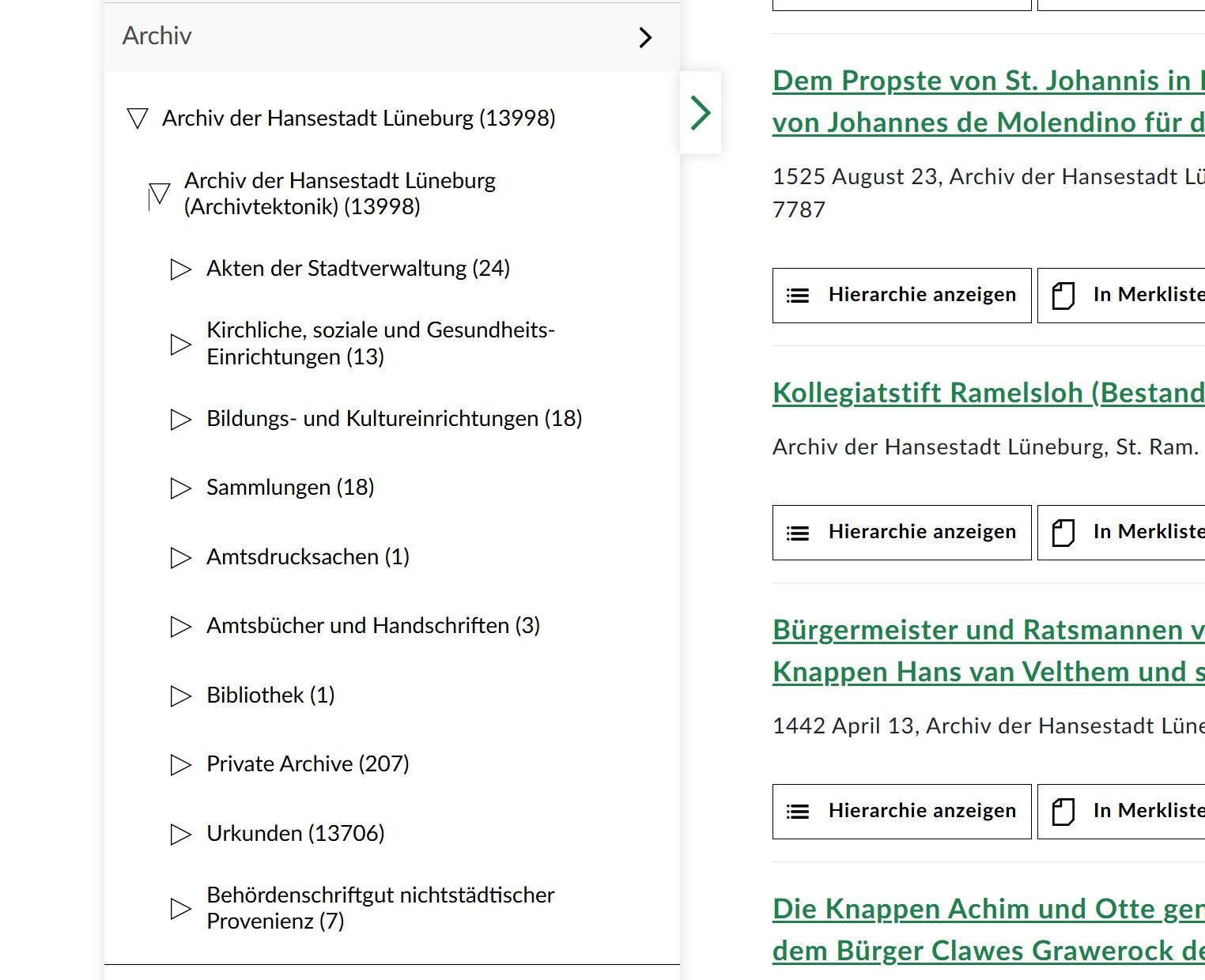Expand the Akten der Stadtverwaltung triangle
Screen dimensions: 1205x980
[x=180, y=269]
